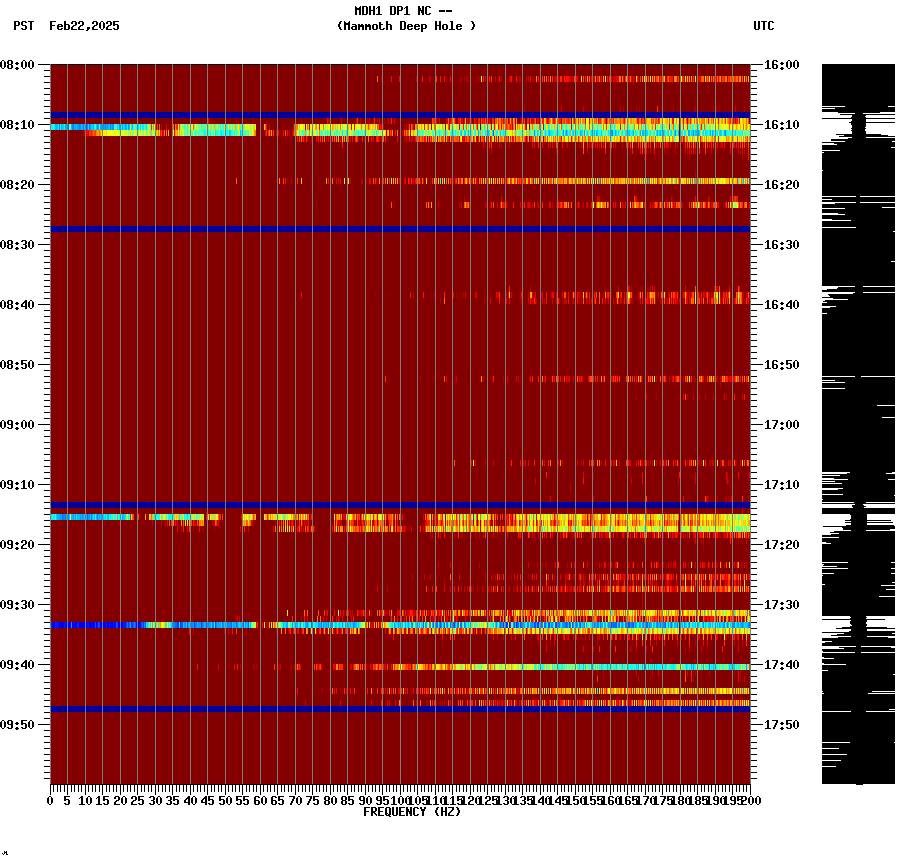The height and width of the screenshot is (864, 902).
Task: Click the UTC timezone label
Action: tap(763, 27)
